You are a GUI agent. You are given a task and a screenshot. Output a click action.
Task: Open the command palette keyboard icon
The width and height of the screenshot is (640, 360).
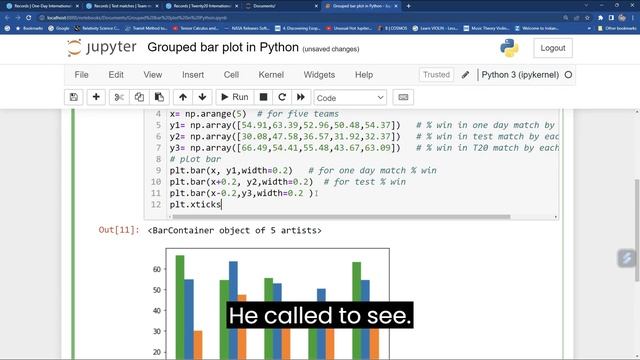point(403,97)
